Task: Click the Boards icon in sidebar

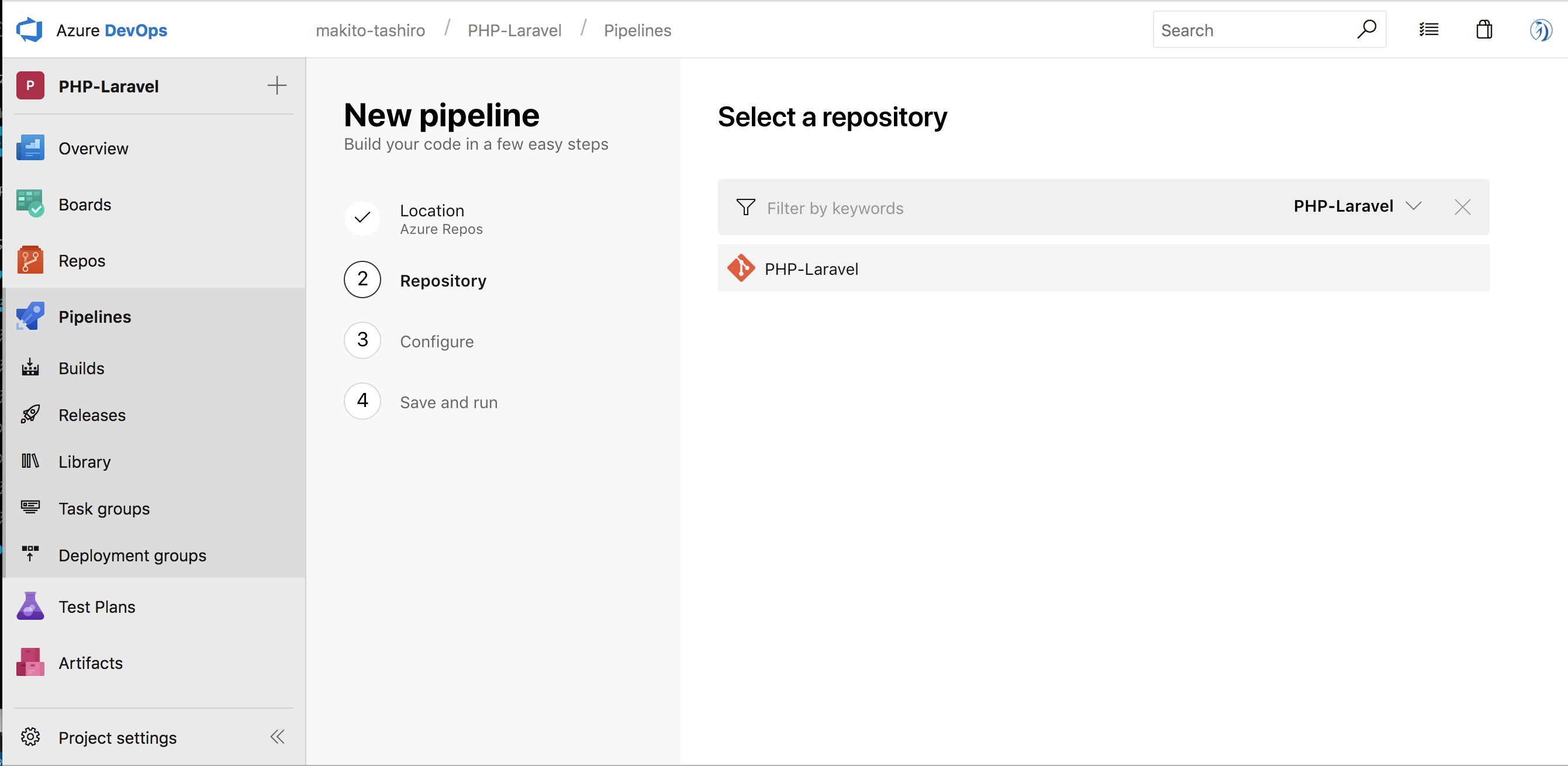Action: [x=30, y=204]
